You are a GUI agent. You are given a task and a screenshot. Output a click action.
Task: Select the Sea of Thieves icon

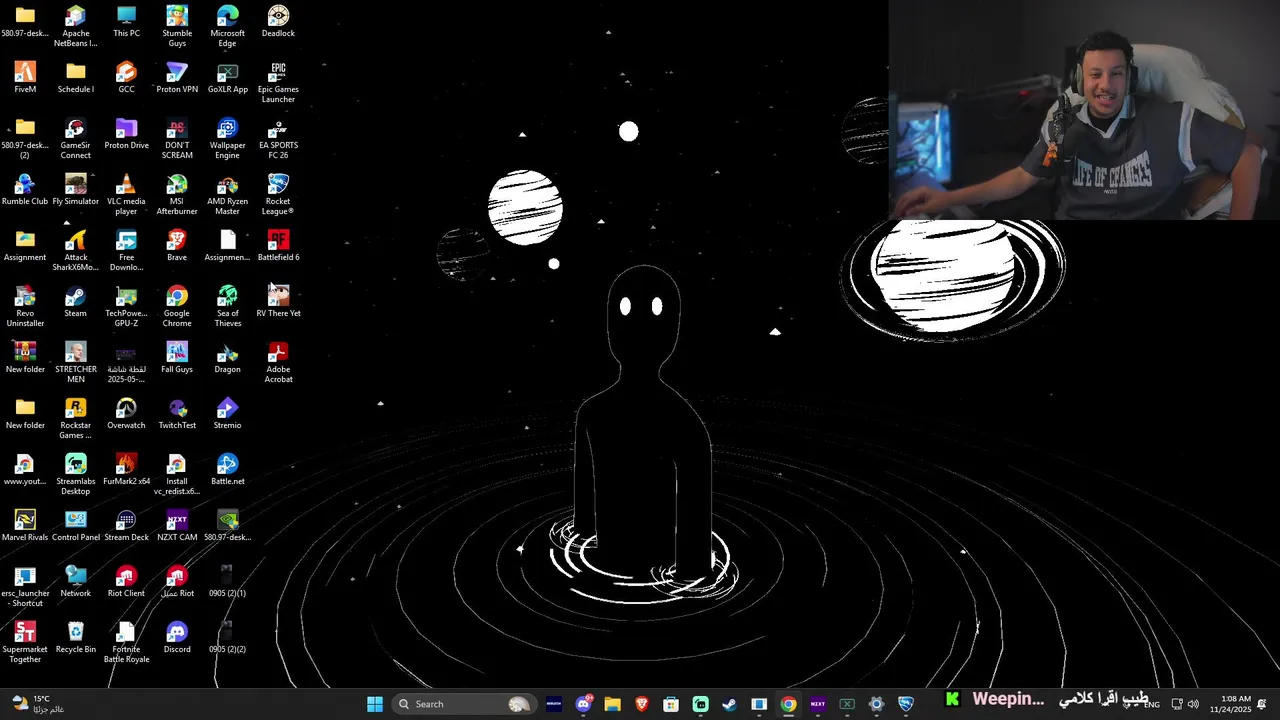point(227,306)
